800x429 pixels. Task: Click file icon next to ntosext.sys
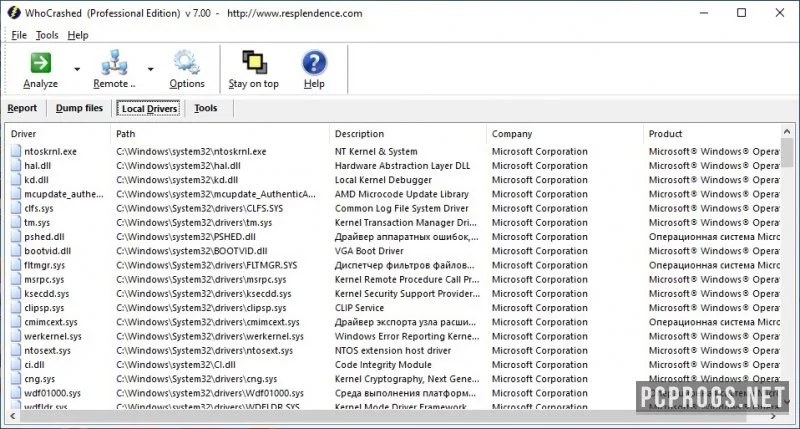point(16,351)
